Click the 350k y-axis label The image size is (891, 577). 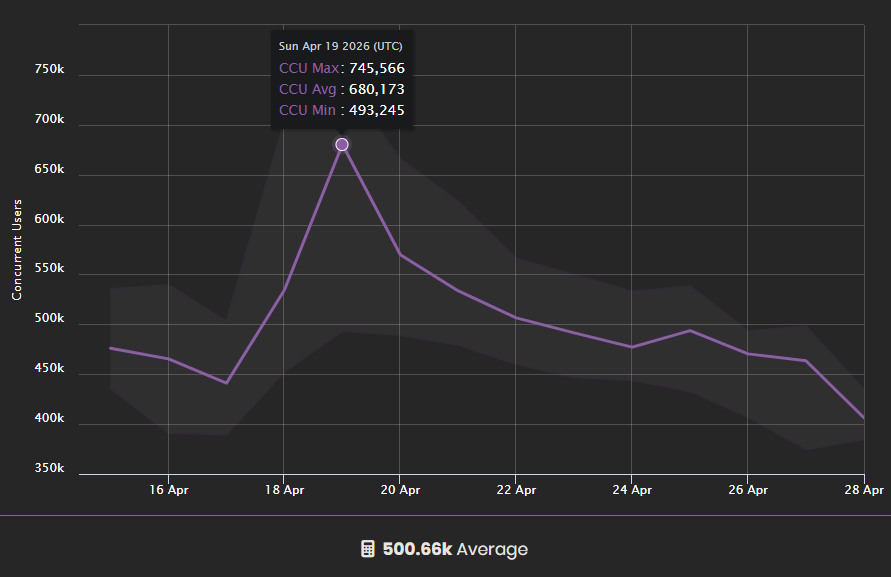click(48, 468)
